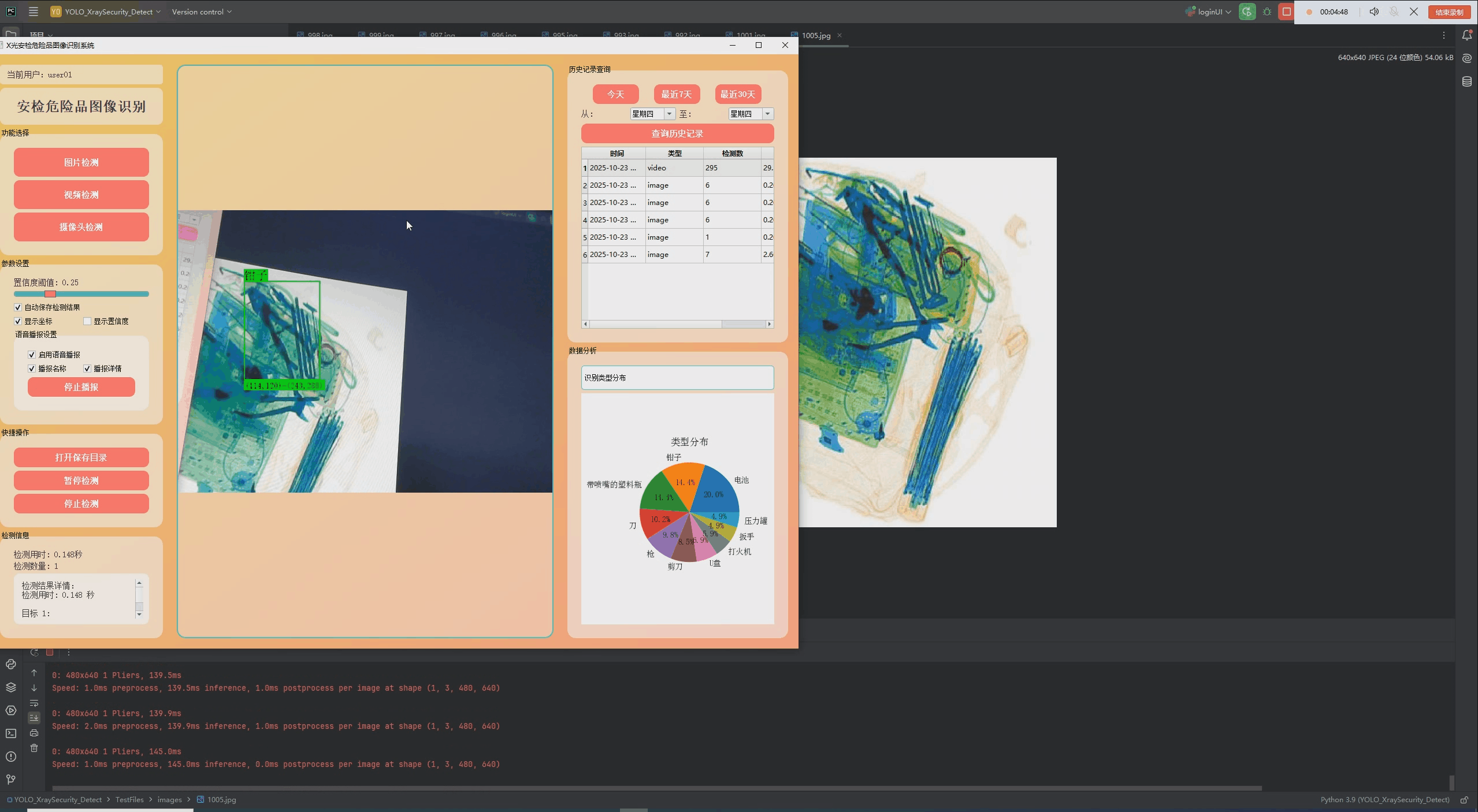Click the trash icon to clear console output

(x=34, y=748)
